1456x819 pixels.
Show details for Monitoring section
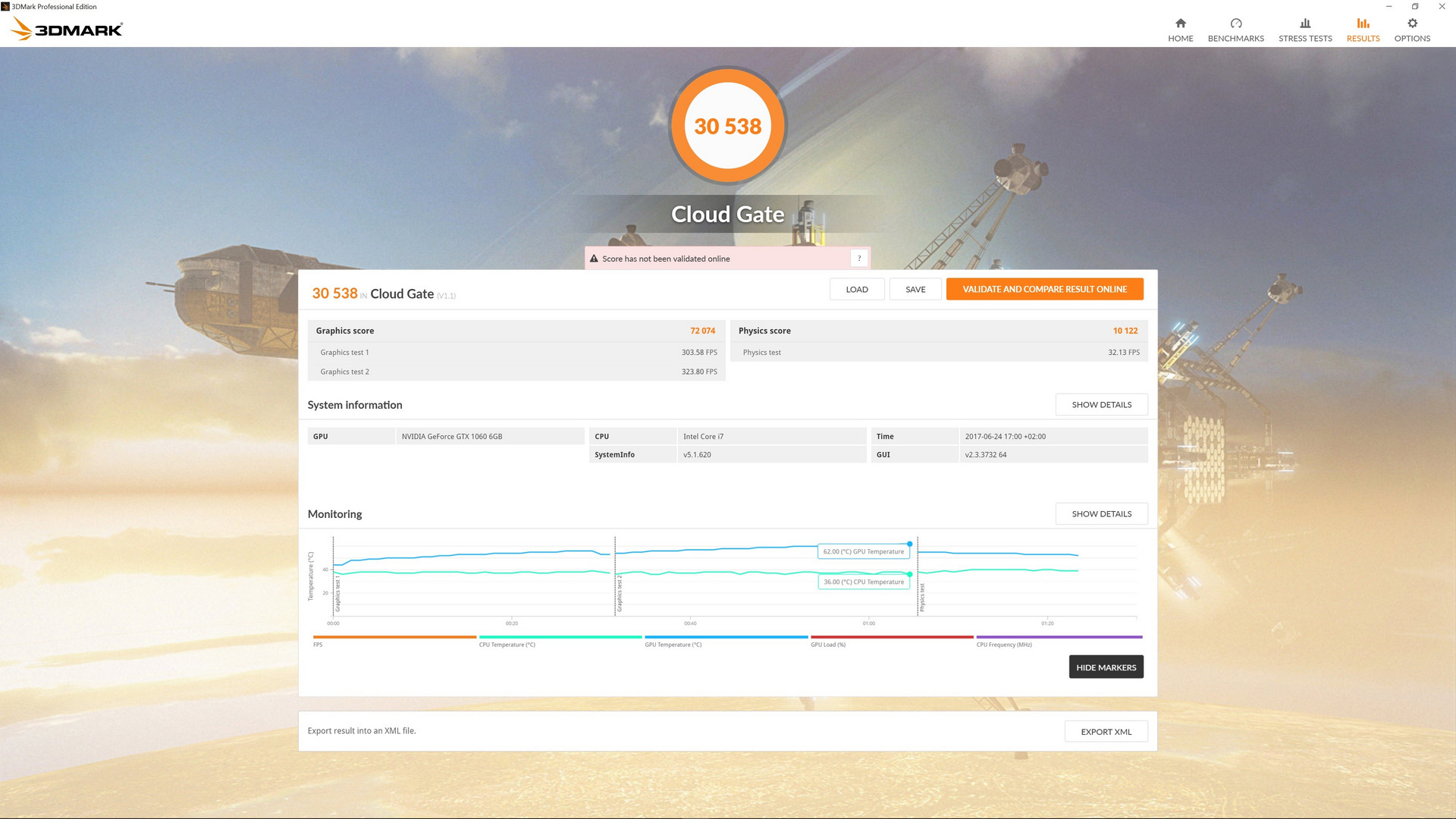point(1101,514)
